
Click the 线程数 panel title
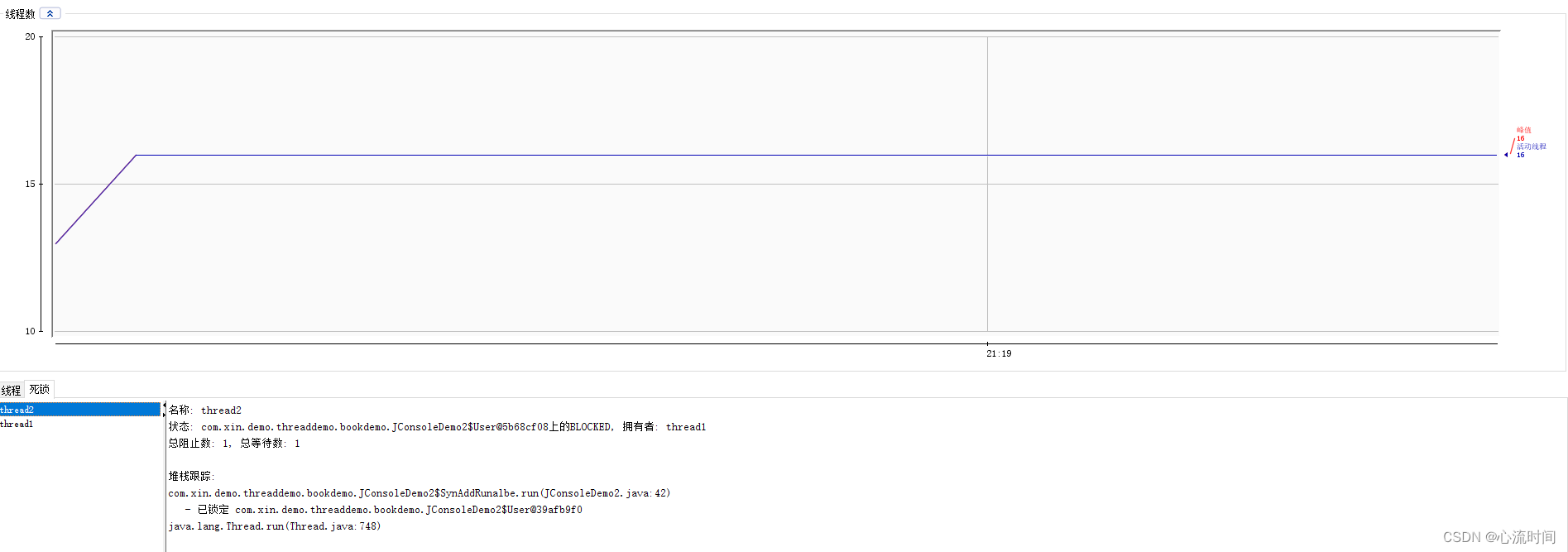point(20,14)
